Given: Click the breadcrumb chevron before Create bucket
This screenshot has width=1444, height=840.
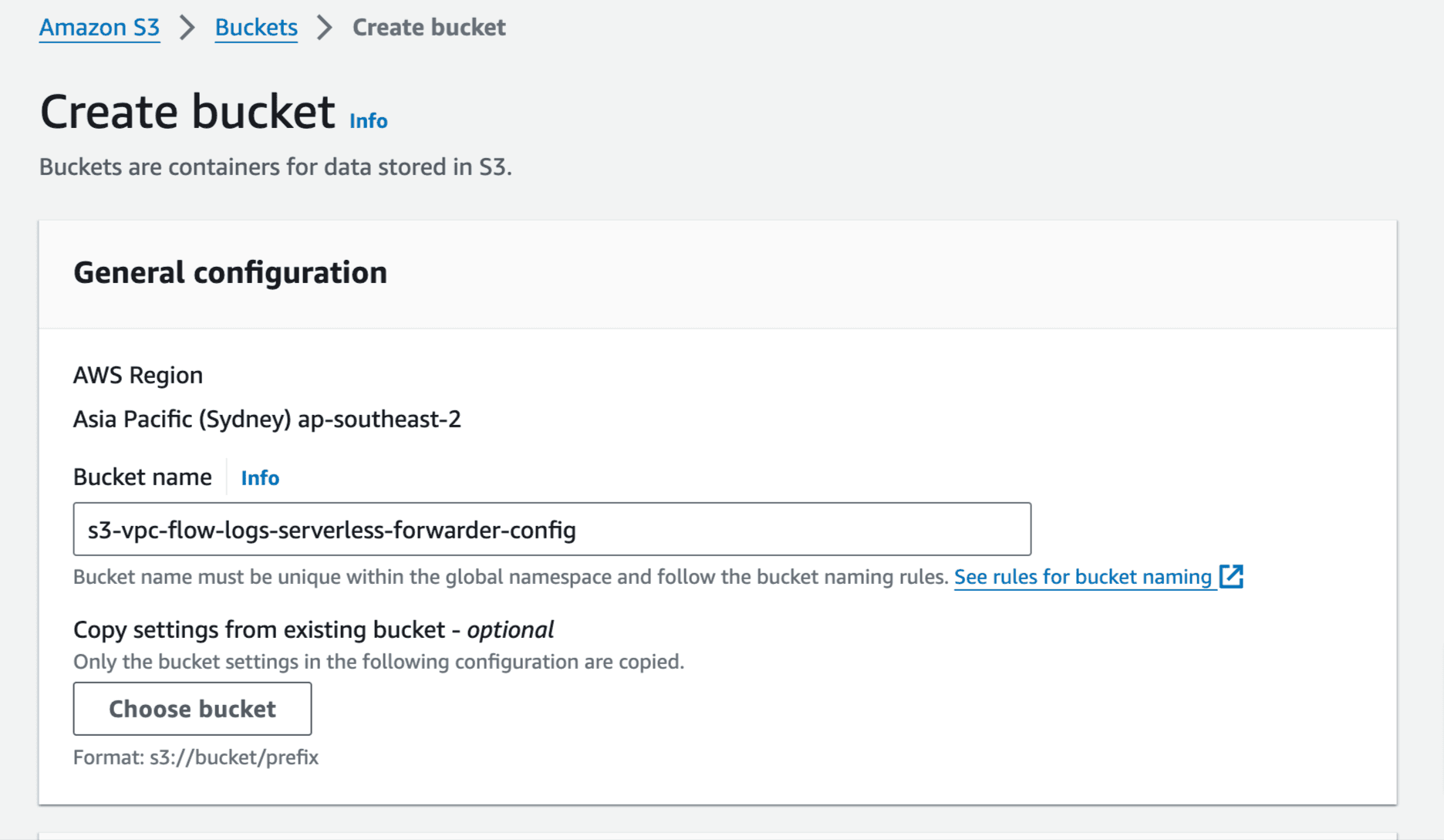Looking at the screenshot, I should 325,27.
